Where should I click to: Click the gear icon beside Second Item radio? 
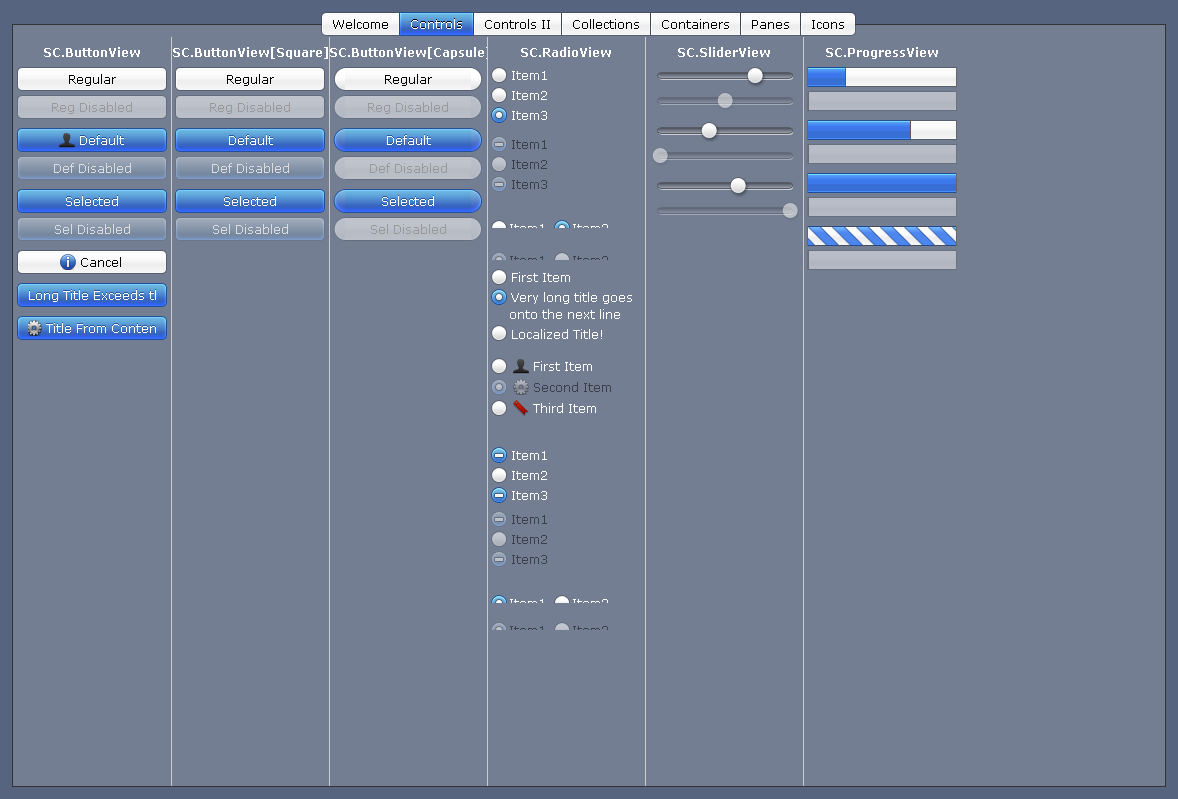(x=519, y=387)
